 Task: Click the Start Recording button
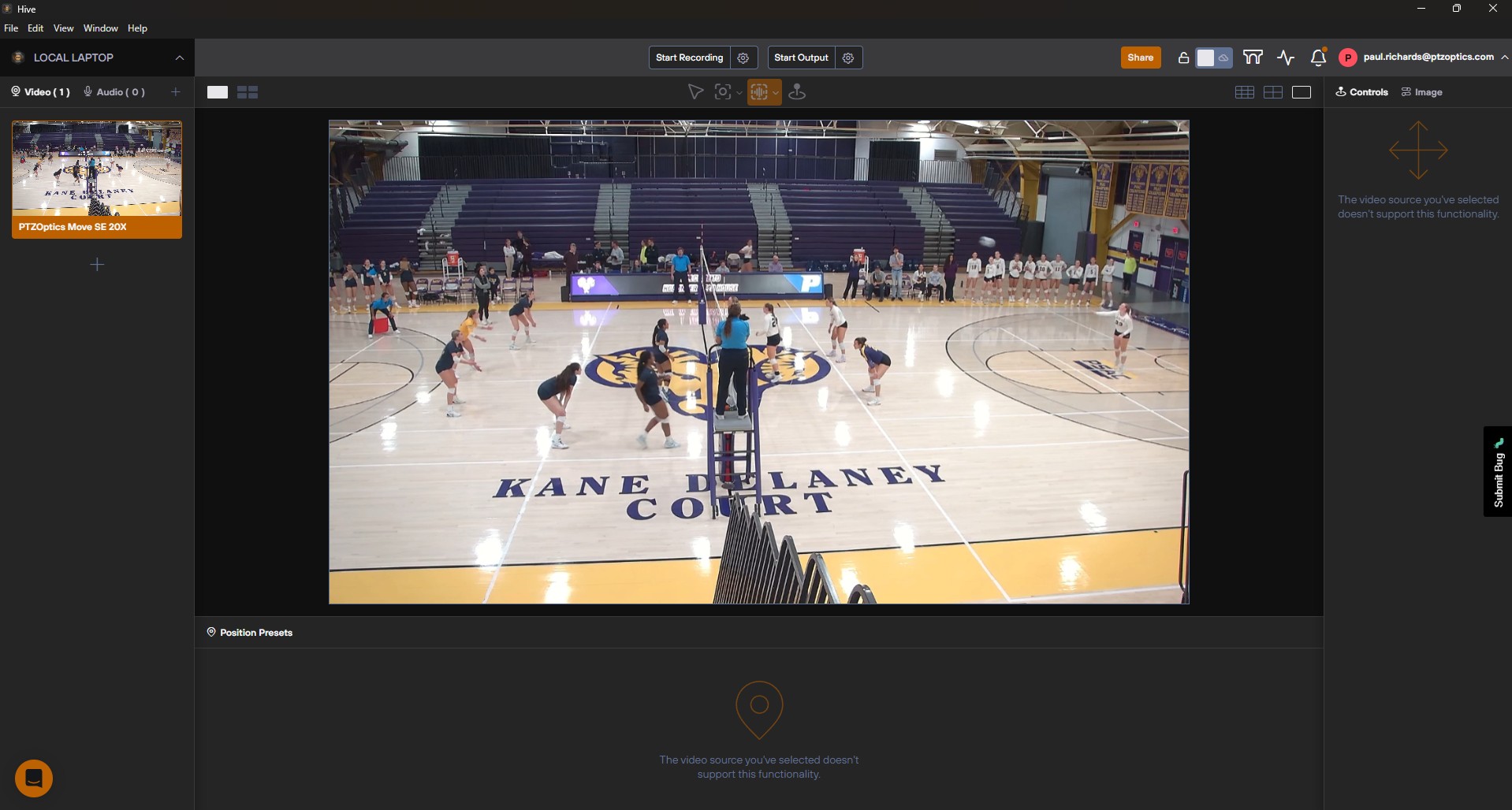pos(689,58)
